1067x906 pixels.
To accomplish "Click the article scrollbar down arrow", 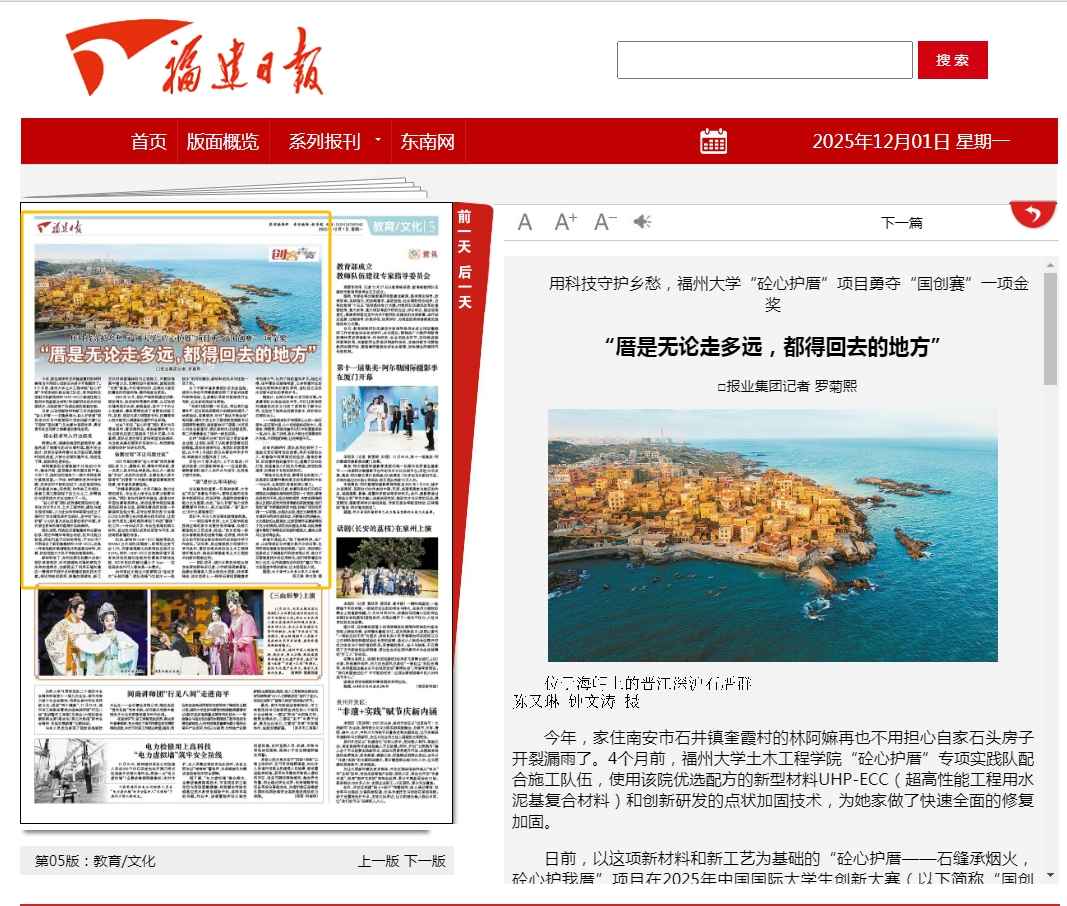I will pyautogui.click(x=1050, y=875).
